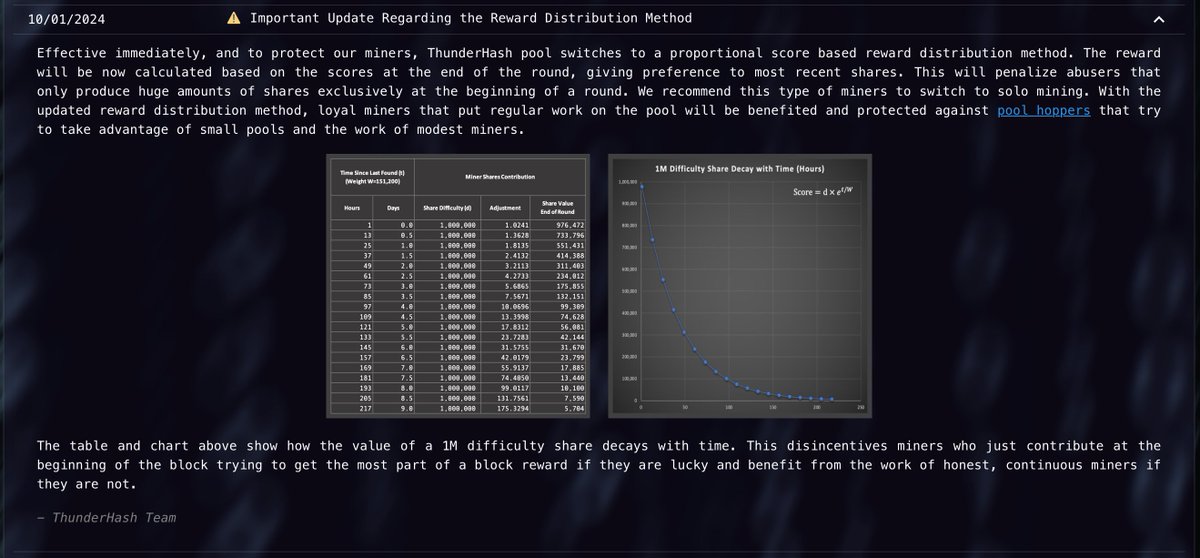Click the announcement title about Reward Distribution Method
This screenshot has width=1200, height=558.
470,18
